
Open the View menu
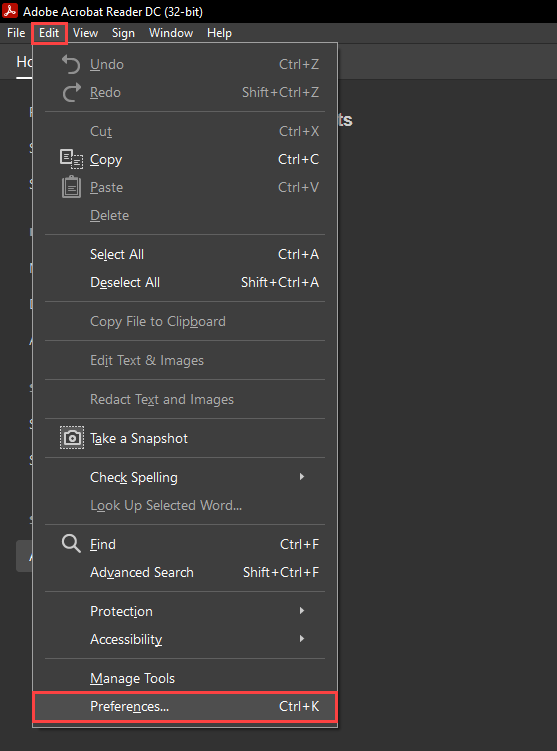tap(85, 33)
